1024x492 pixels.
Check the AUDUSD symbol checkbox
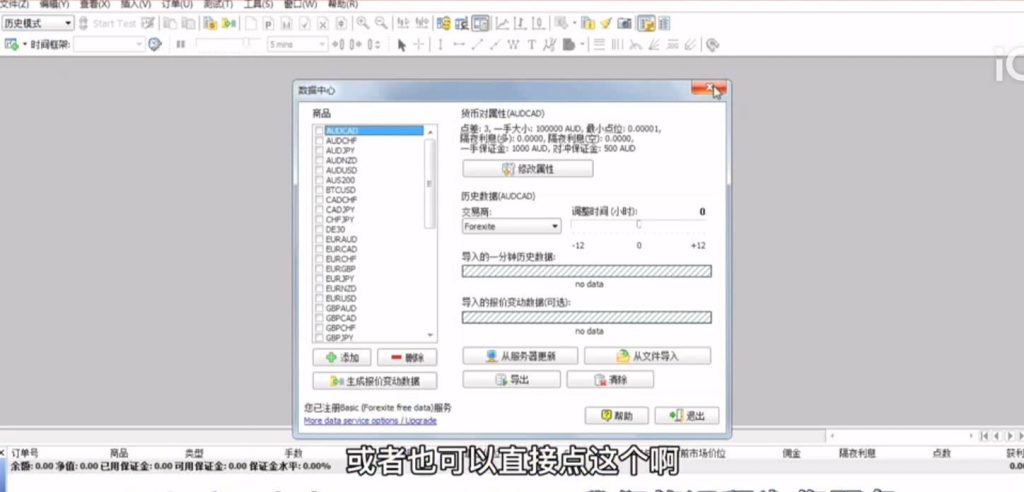click(x=319, y=170)
